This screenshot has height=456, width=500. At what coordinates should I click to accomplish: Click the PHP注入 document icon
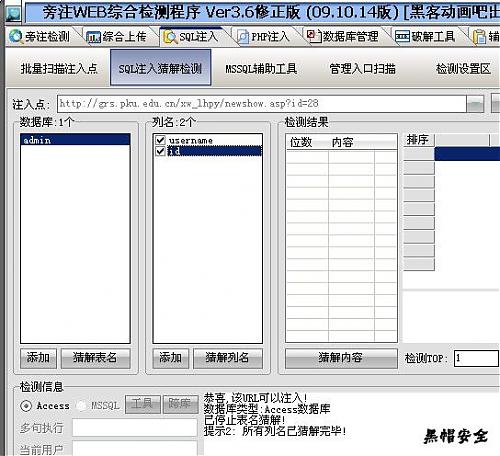click(x=243, y=37)
